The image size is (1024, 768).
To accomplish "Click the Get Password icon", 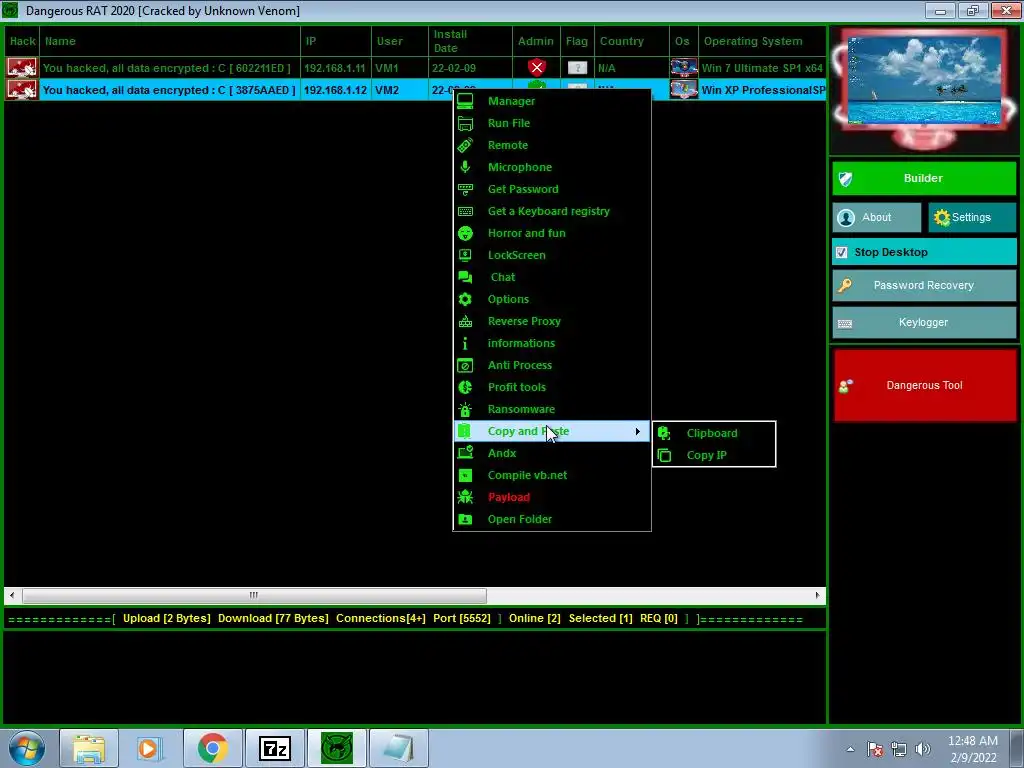I will 465,189.
